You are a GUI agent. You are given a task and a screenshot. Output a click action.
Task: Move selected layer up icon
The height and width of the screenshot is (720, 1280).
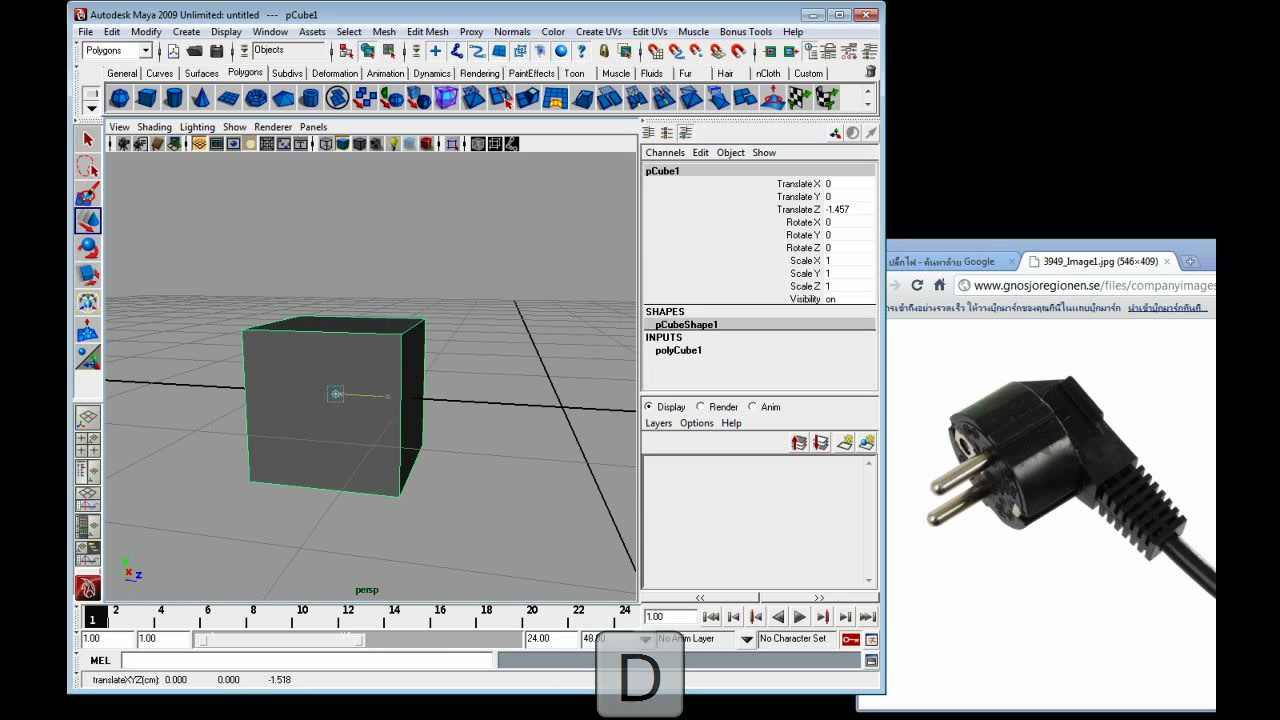click(x=799, y=442)
